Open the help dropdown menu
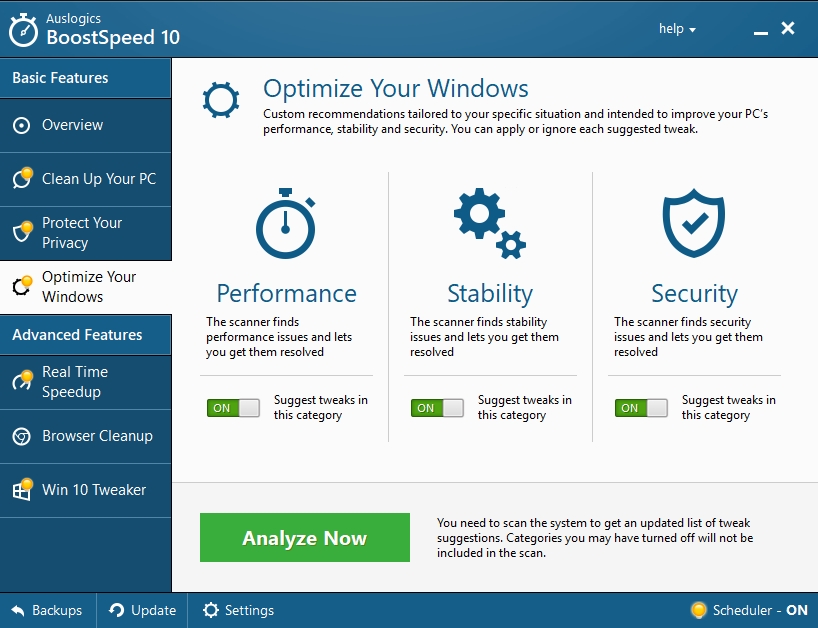 pyautogui.click(x=677, y=29)
